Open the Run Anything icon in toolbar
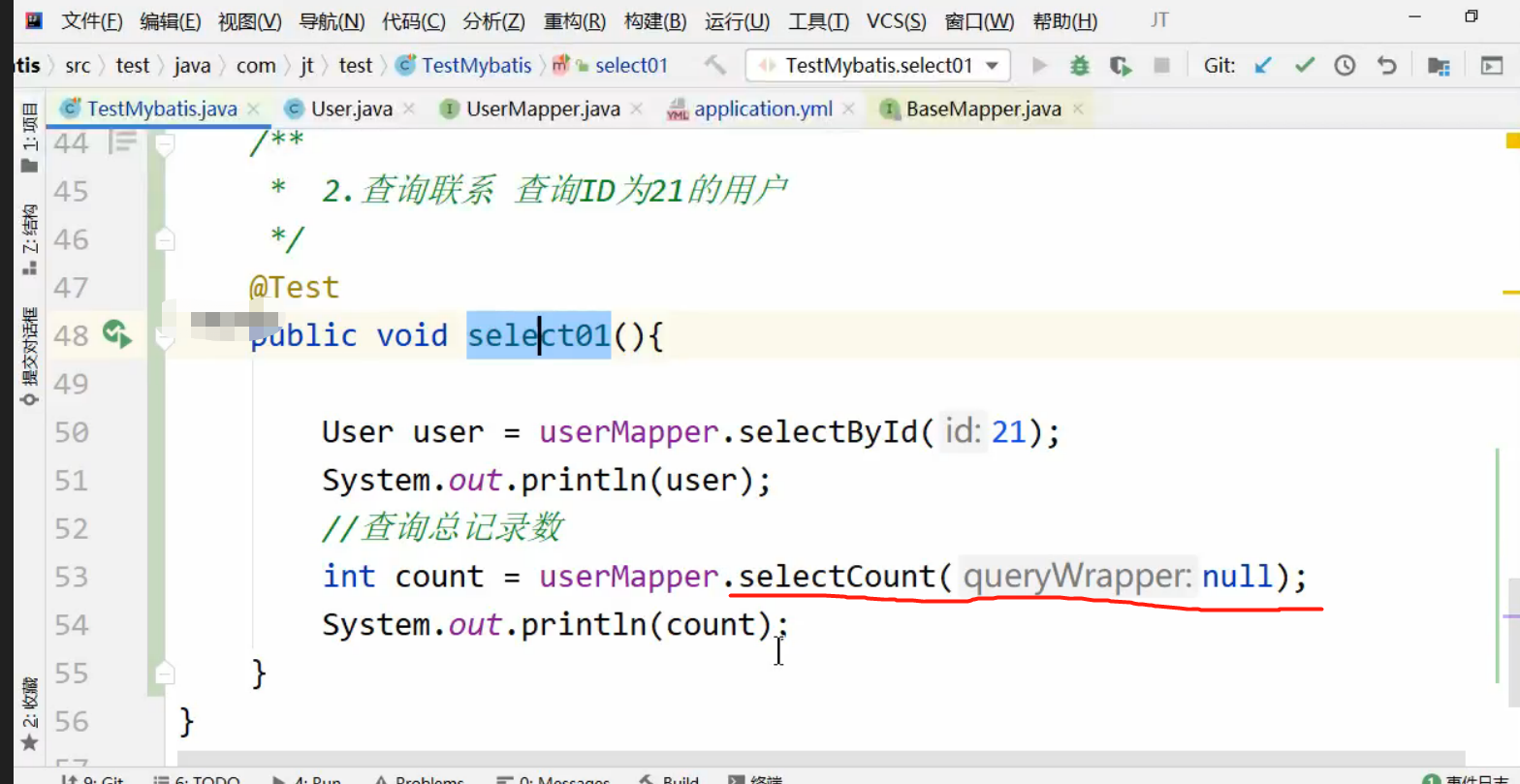 [1491, 65]
